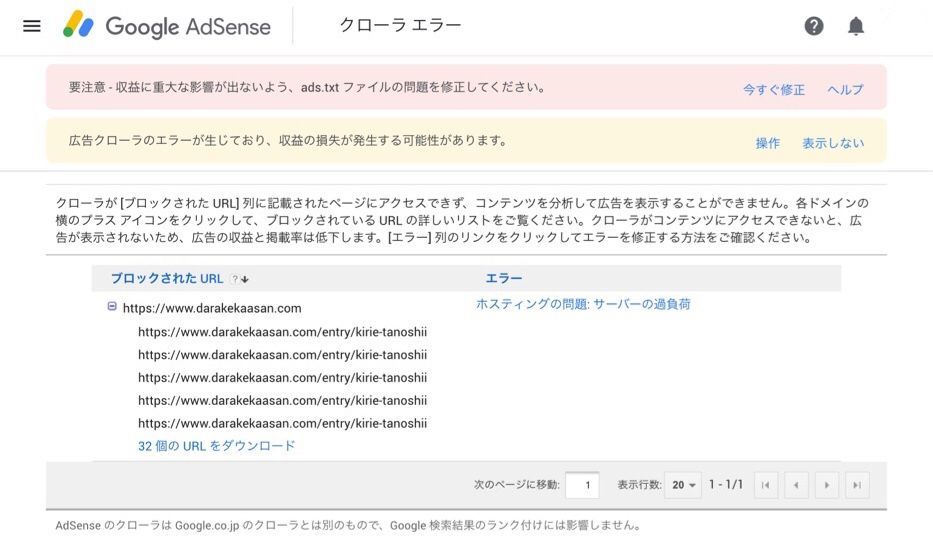
Task: Go to last page button
Action: click(x=857, y=485)
